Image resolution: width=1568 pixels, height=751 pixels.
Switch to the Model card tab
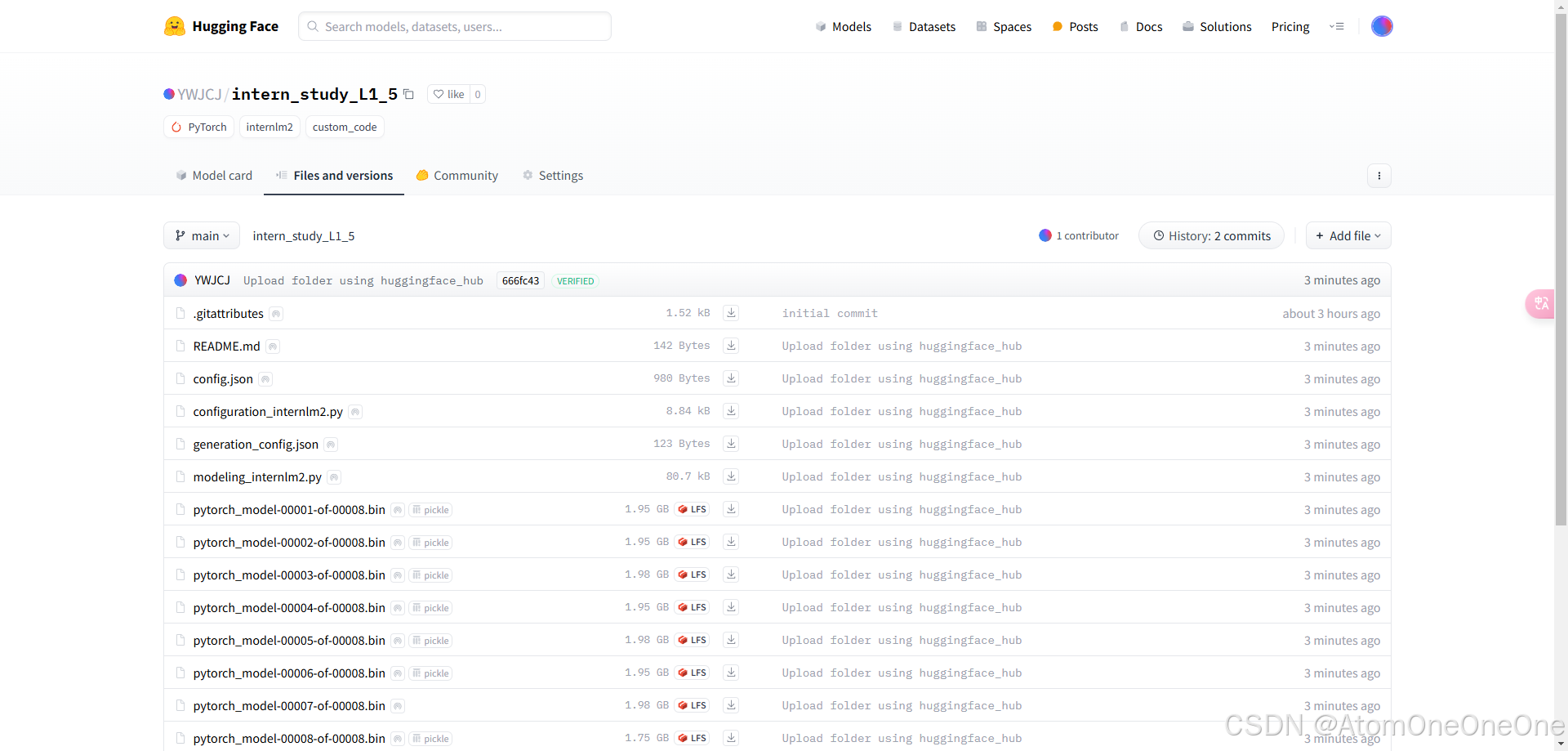pos(214,176)
